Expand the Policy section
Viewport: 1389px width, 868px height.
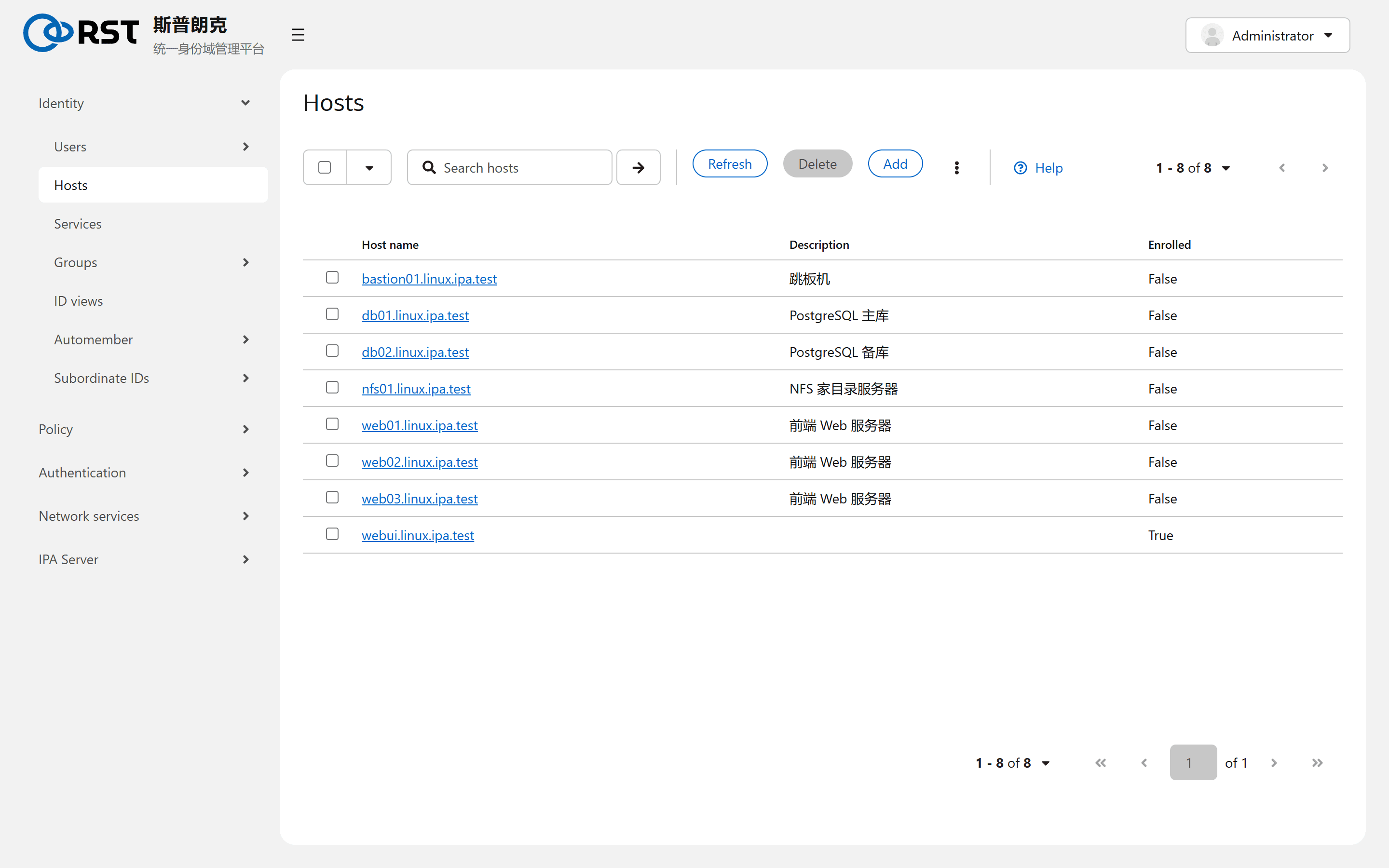[145, 429]
